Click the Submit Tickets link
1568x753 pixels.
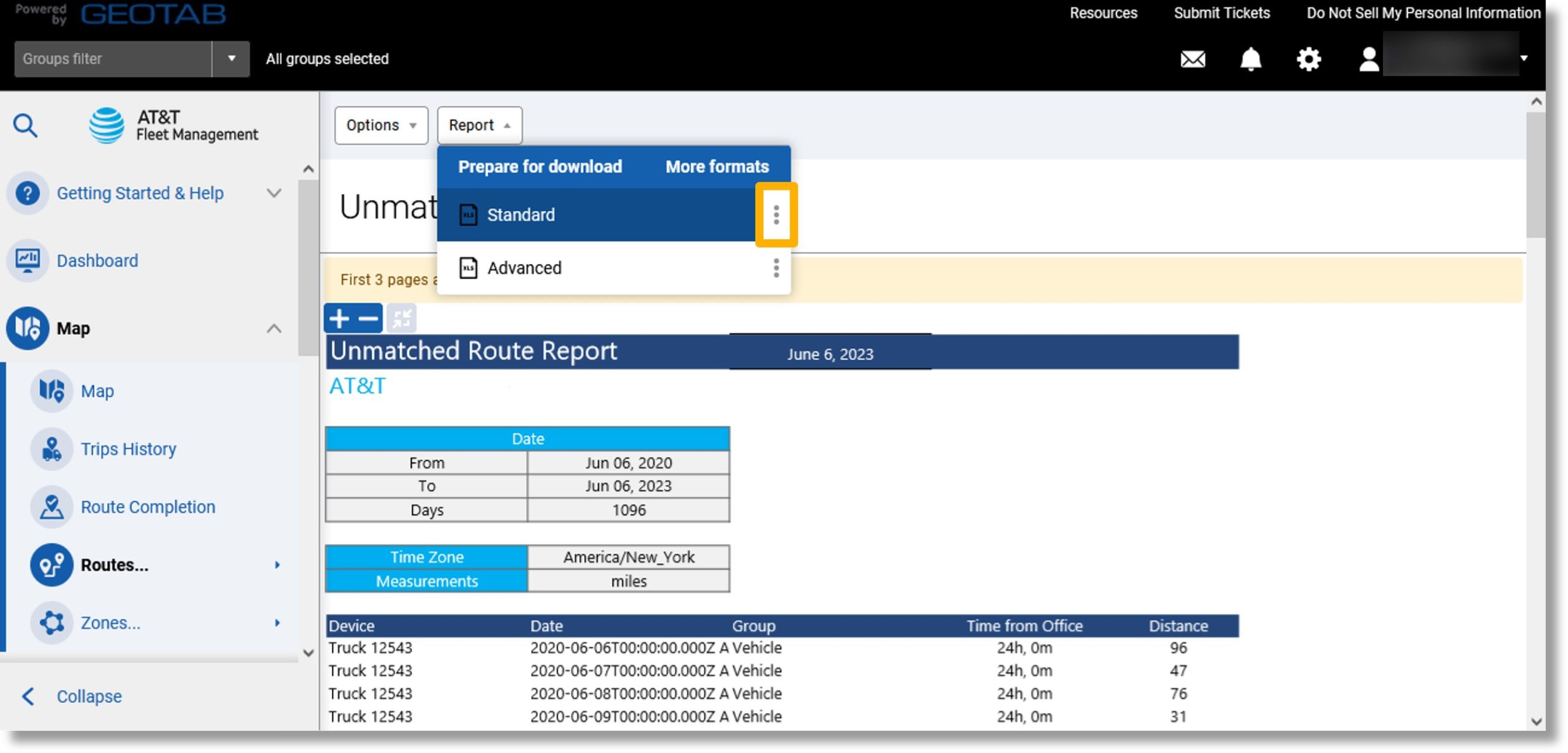[1221, 13]
